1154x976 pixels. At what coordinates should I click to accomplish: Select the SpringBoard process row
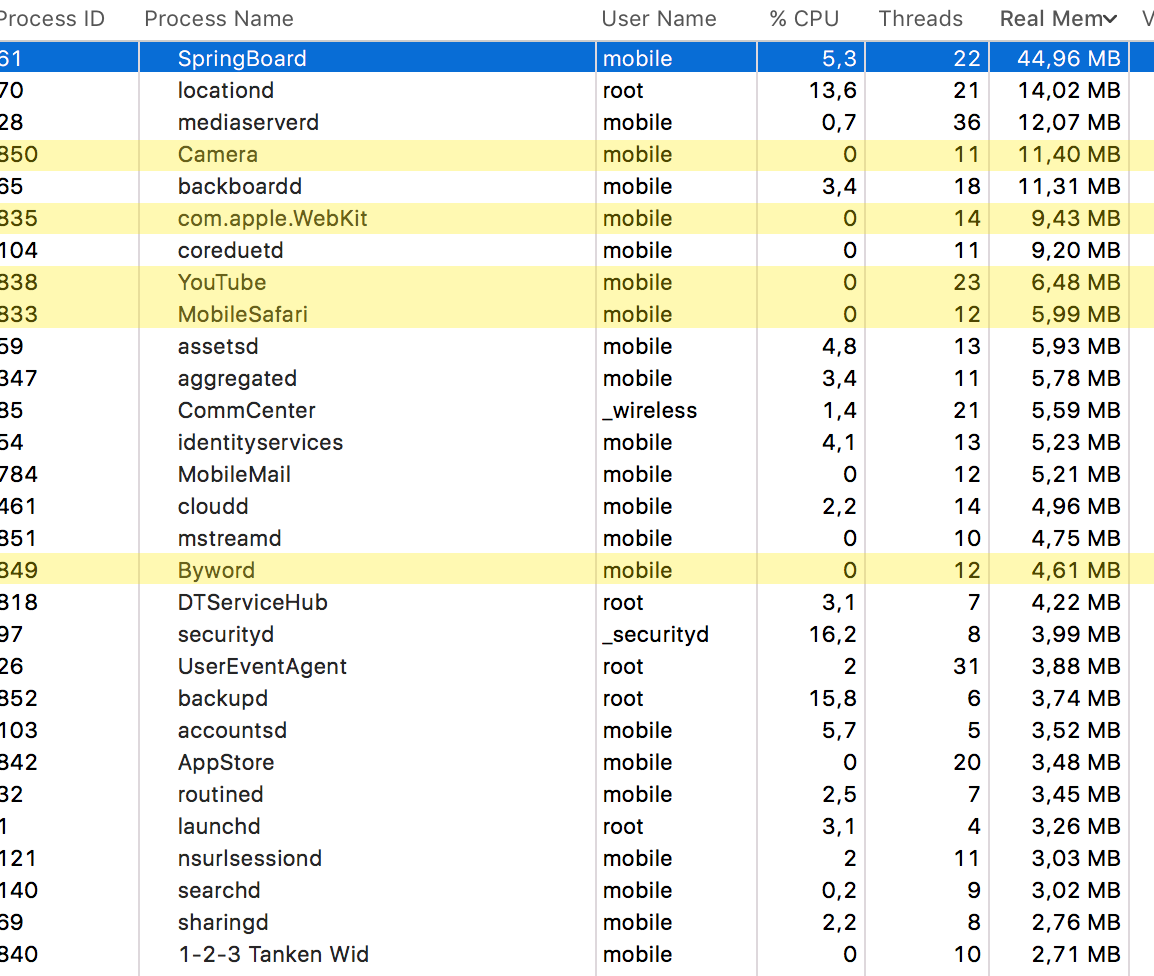coord(577,58)
